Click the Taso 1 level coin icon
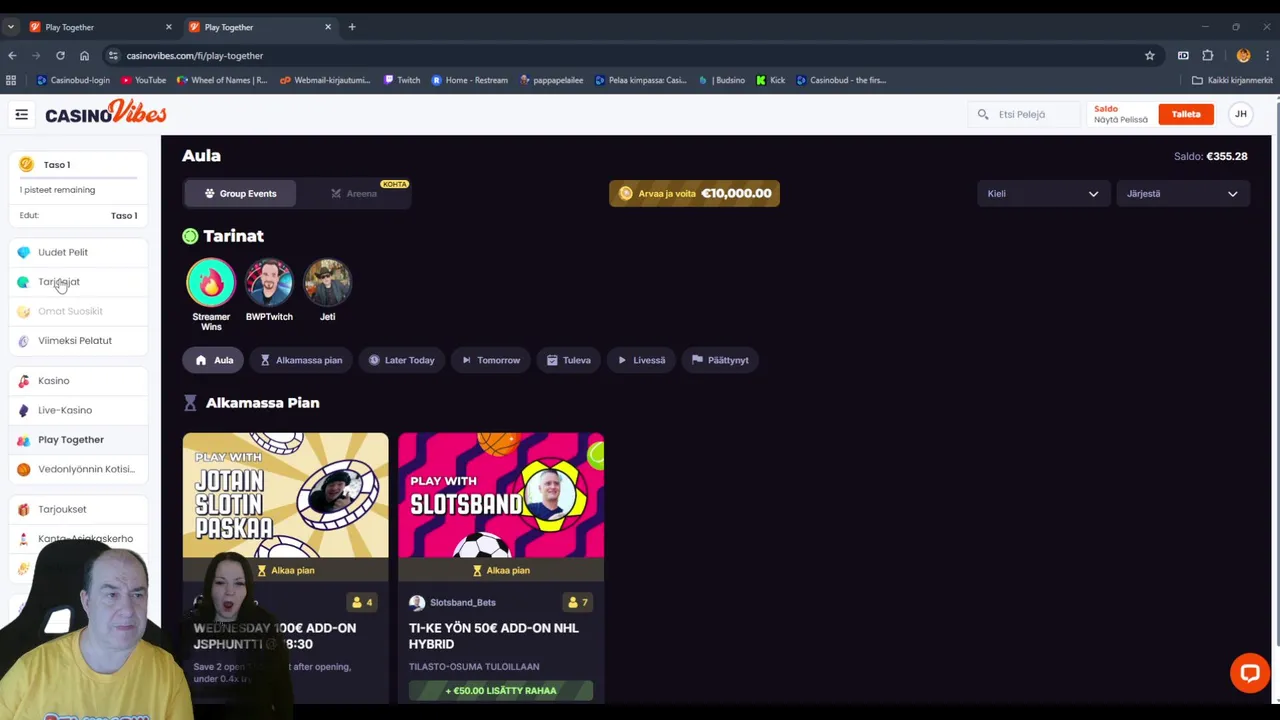 pos(26,165)
